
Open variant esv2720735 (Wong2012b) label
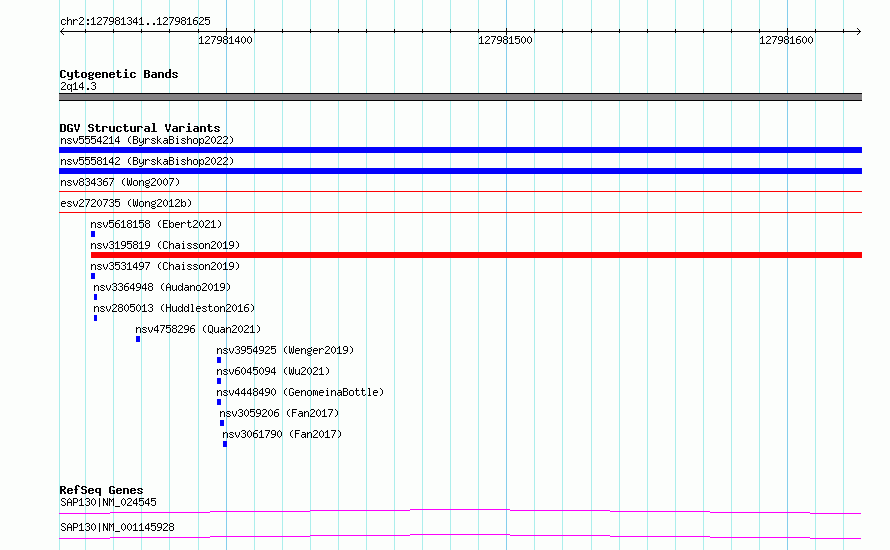tap(126, 203)
